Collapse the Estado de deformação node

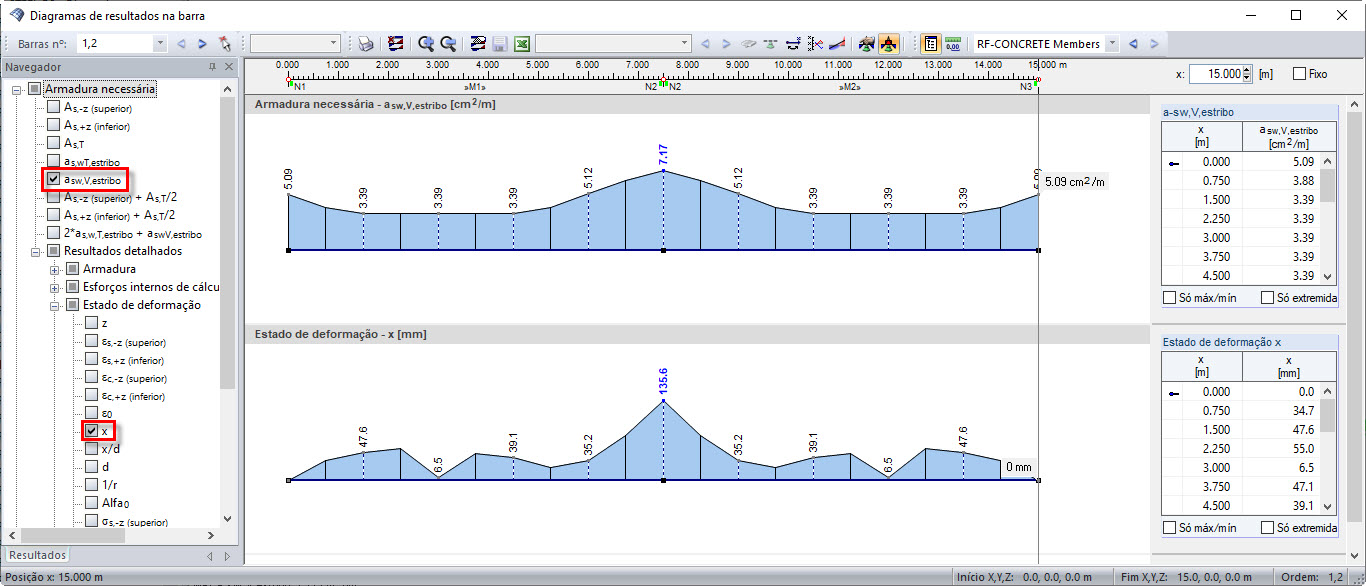(x=54, y=305)
